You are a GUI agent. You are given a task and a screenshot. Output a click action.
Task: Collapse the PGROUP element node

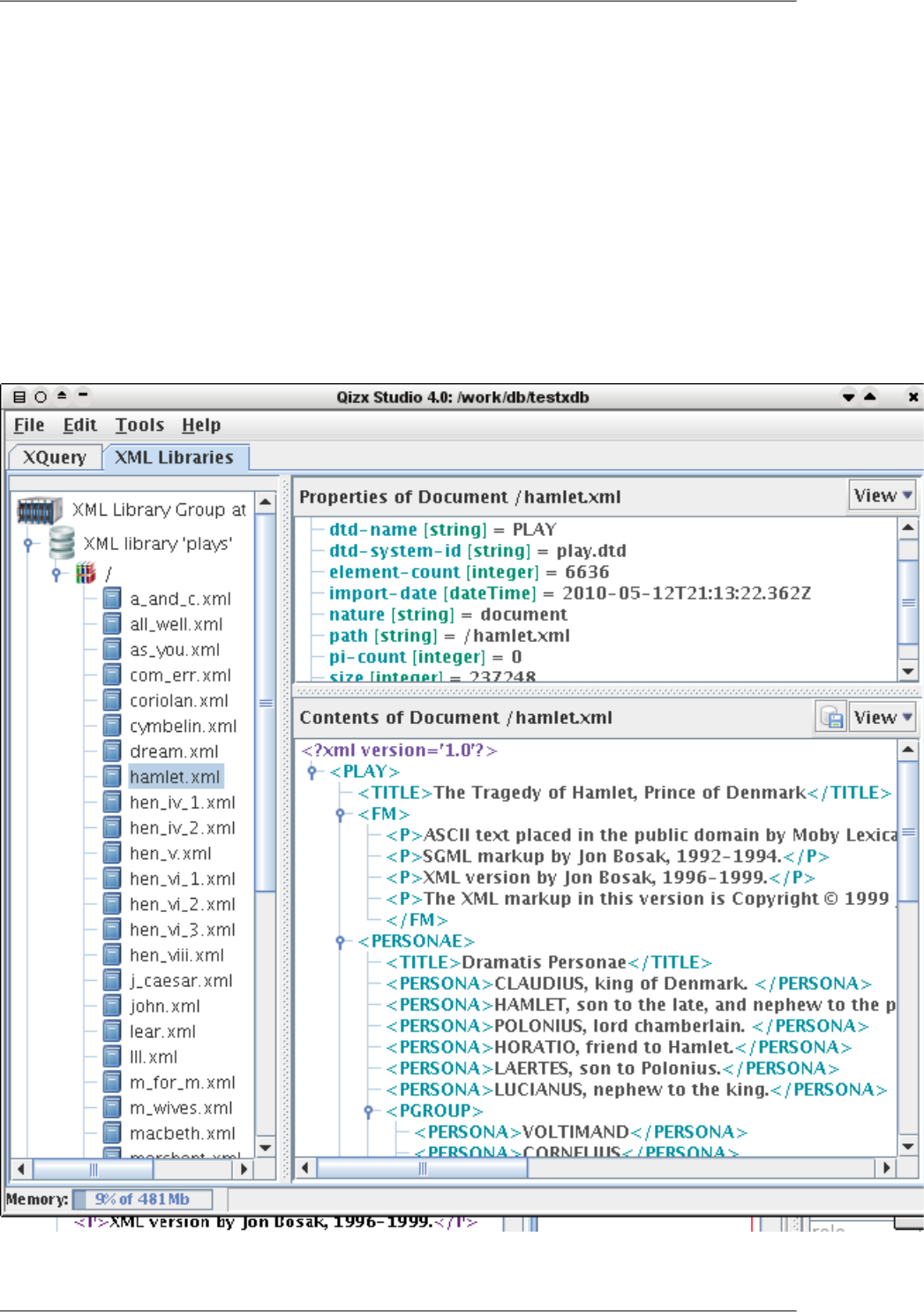(x=368, y=1111)
